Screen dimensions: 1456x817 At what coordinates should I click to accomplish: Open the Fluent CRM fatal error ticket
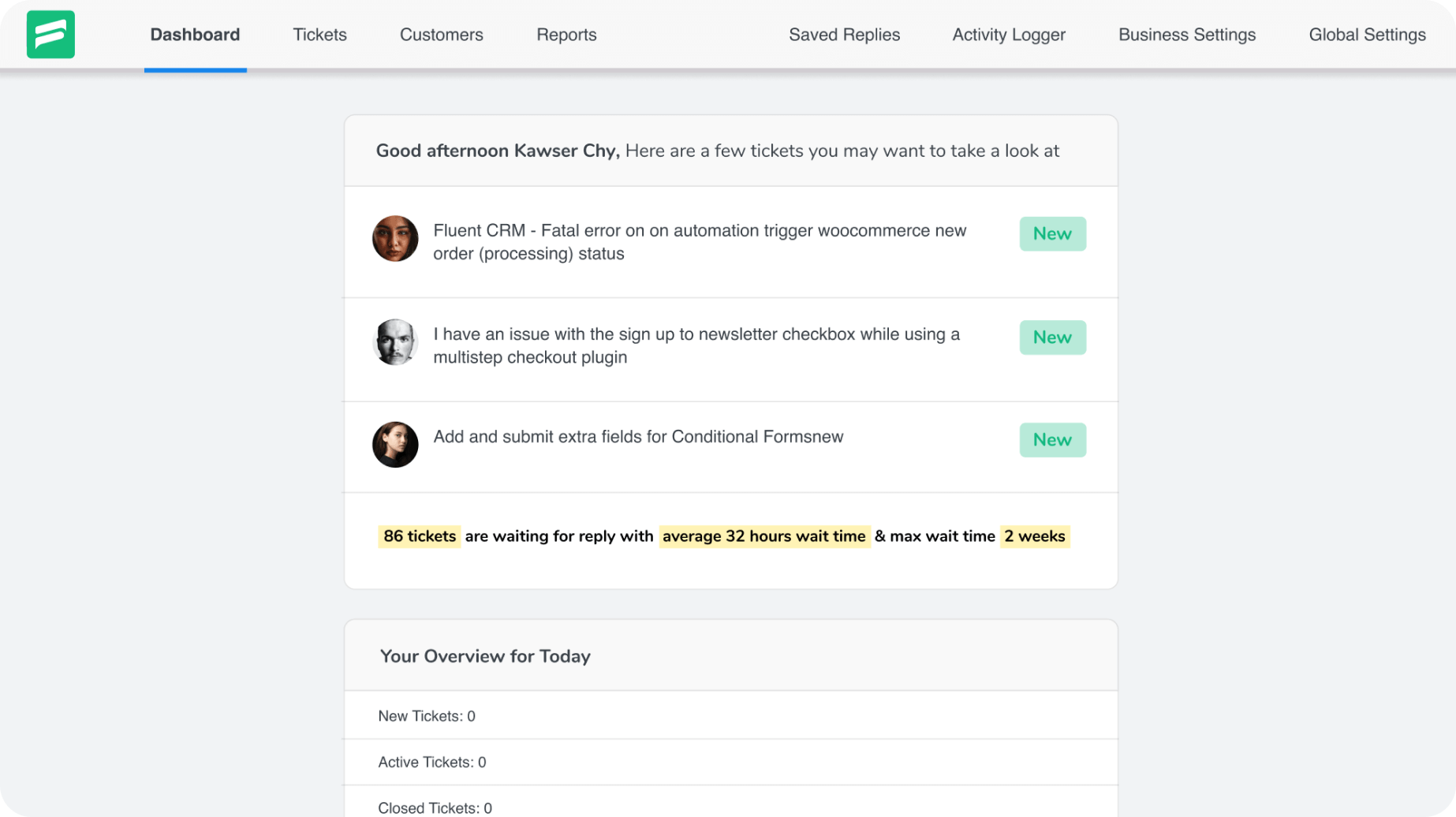tap(699, 242)
